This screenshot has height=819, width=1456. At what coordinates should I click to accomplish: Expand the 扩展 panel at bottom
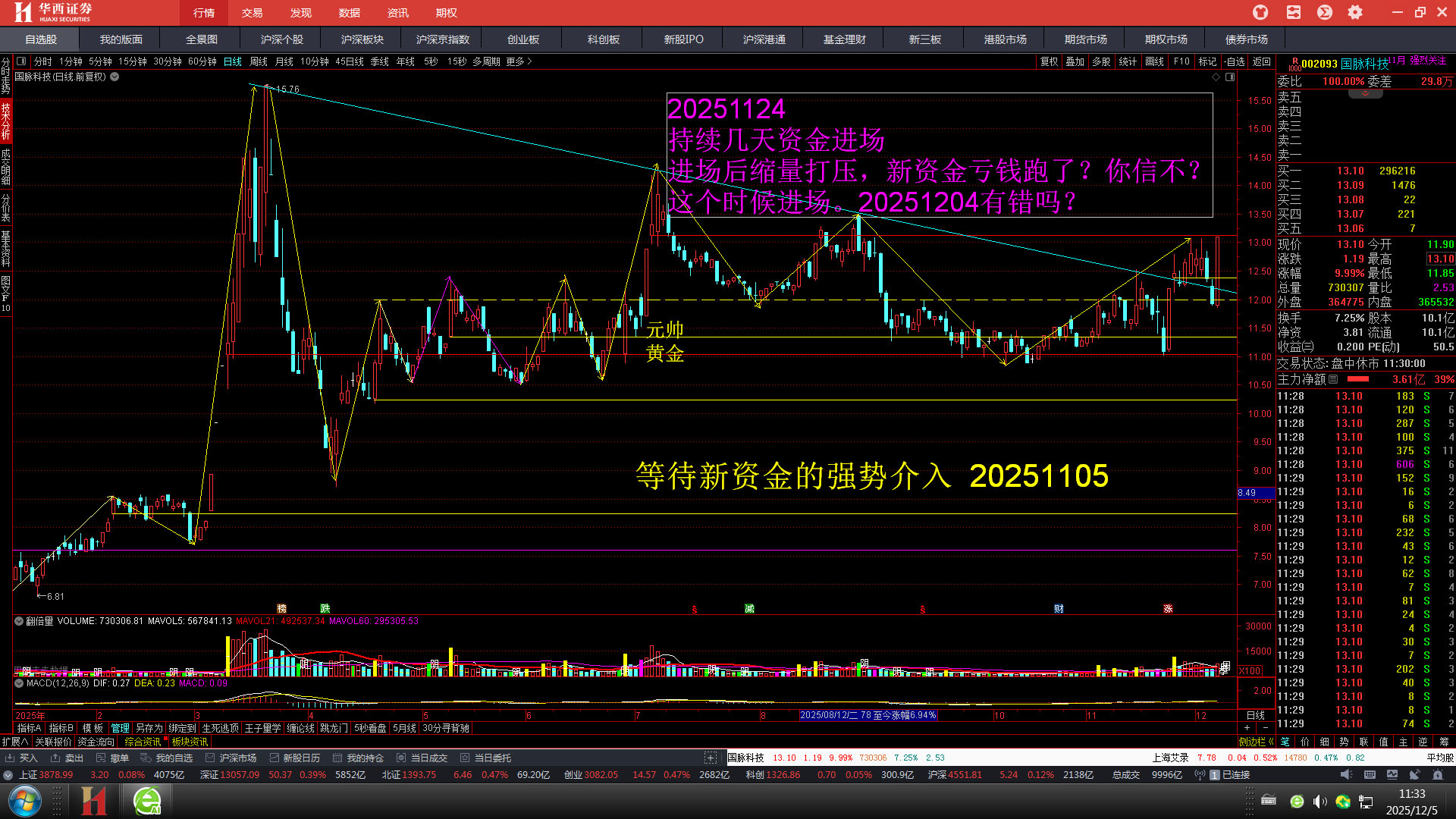(x=15, y=742)
